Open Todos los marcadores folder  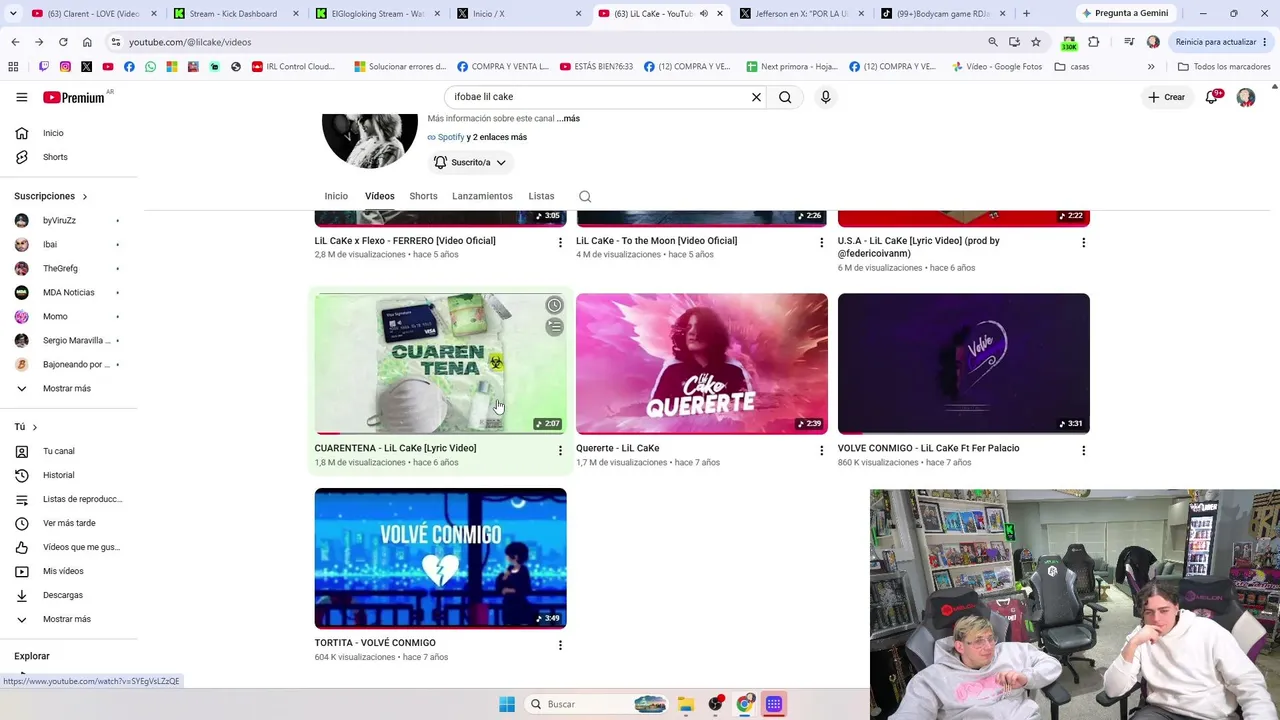coord(1224,67)
